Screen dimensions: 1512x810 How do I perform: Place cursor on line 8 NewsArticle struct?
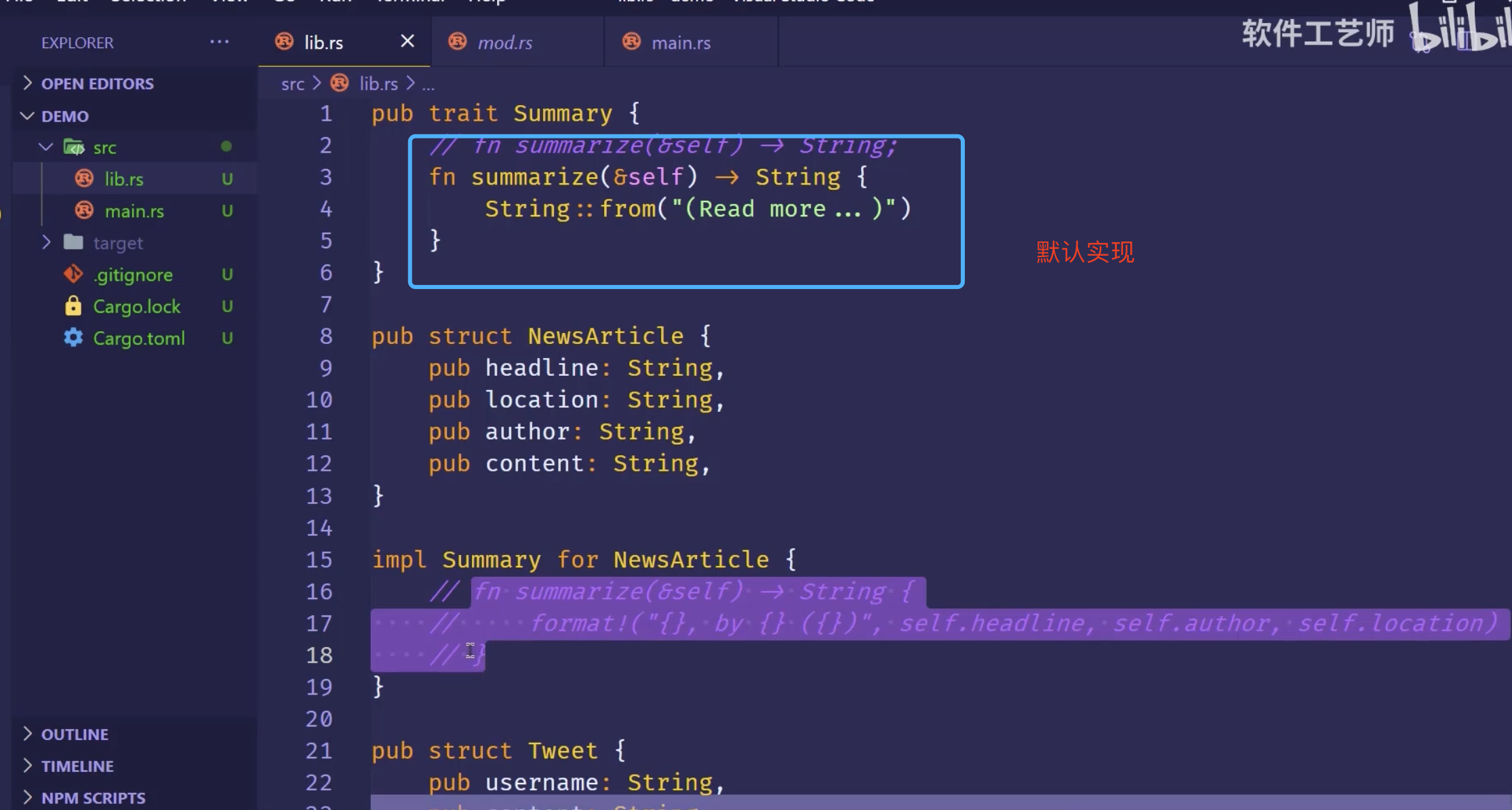click(x=605, y=336)
